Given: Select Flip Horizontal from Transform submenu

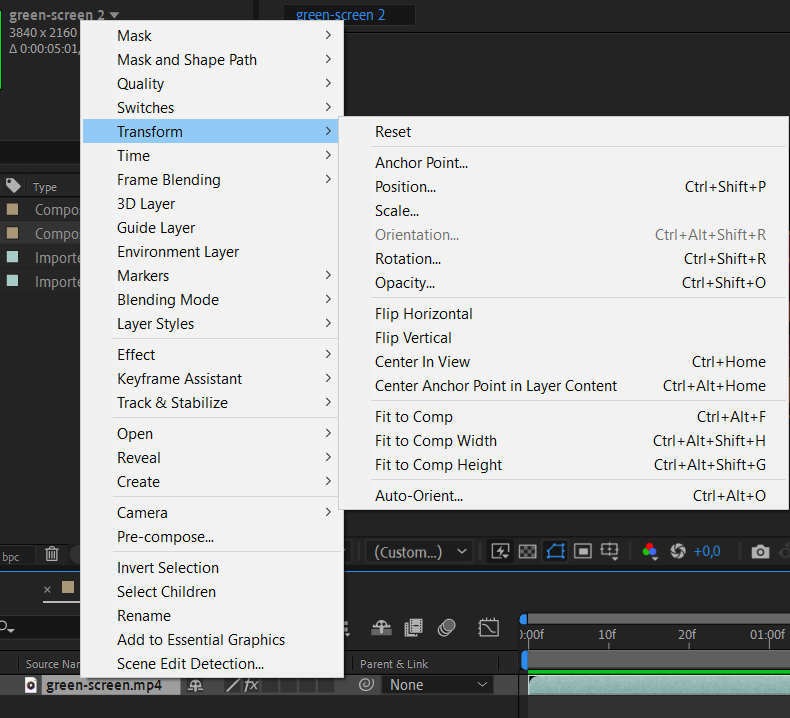Looking at the screenshot, I should click(424, 314).
